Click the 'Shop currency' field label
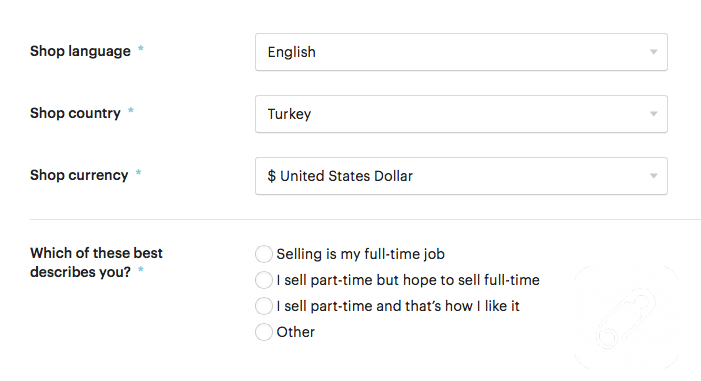 pos(79,175)
